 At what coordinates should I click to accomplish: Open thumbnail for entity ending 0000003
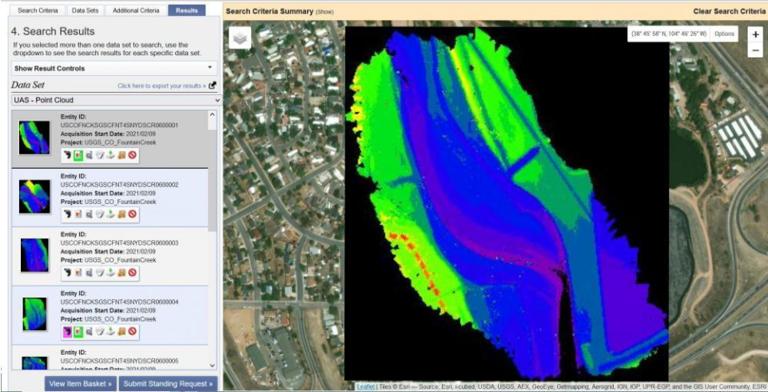click(x=34, y=255)
